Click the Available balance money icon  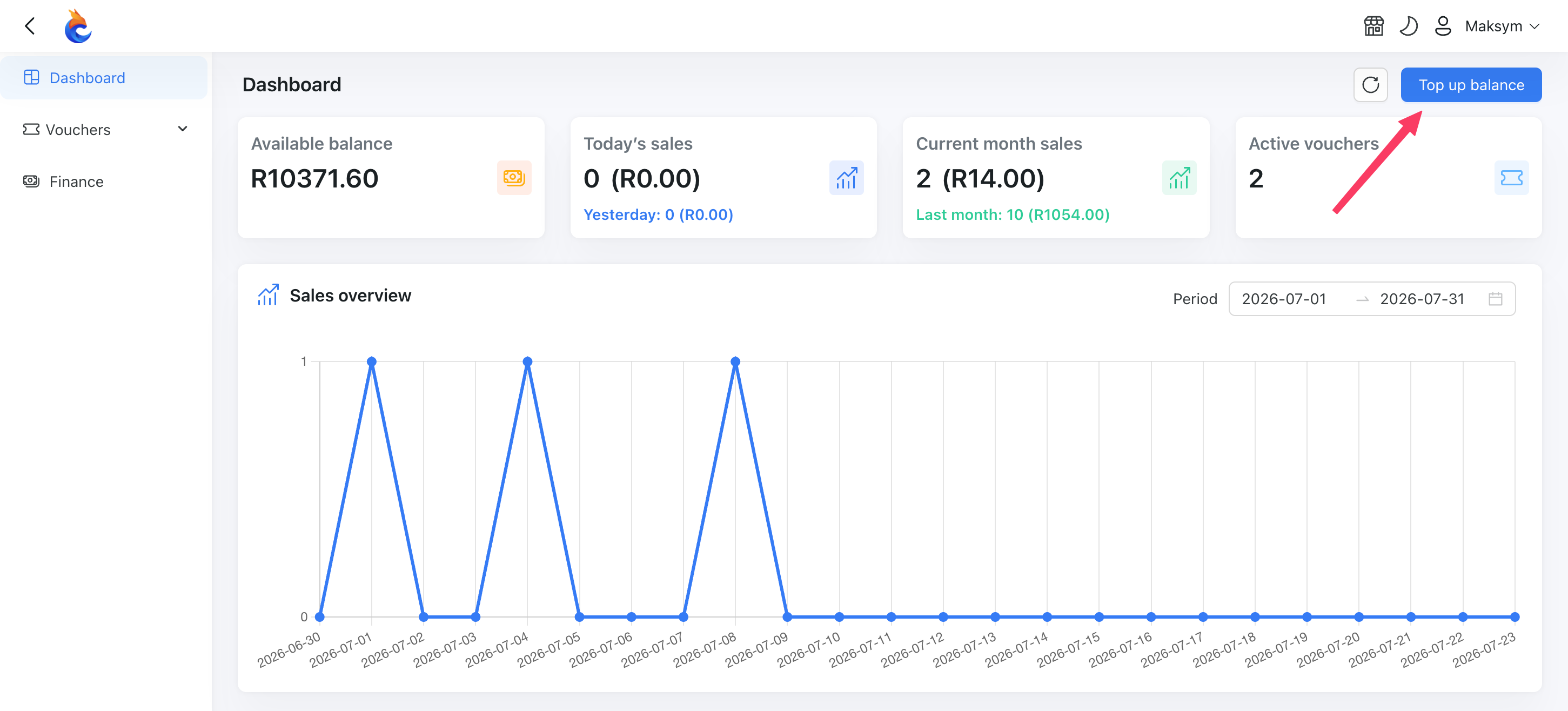tap(514, 178)
